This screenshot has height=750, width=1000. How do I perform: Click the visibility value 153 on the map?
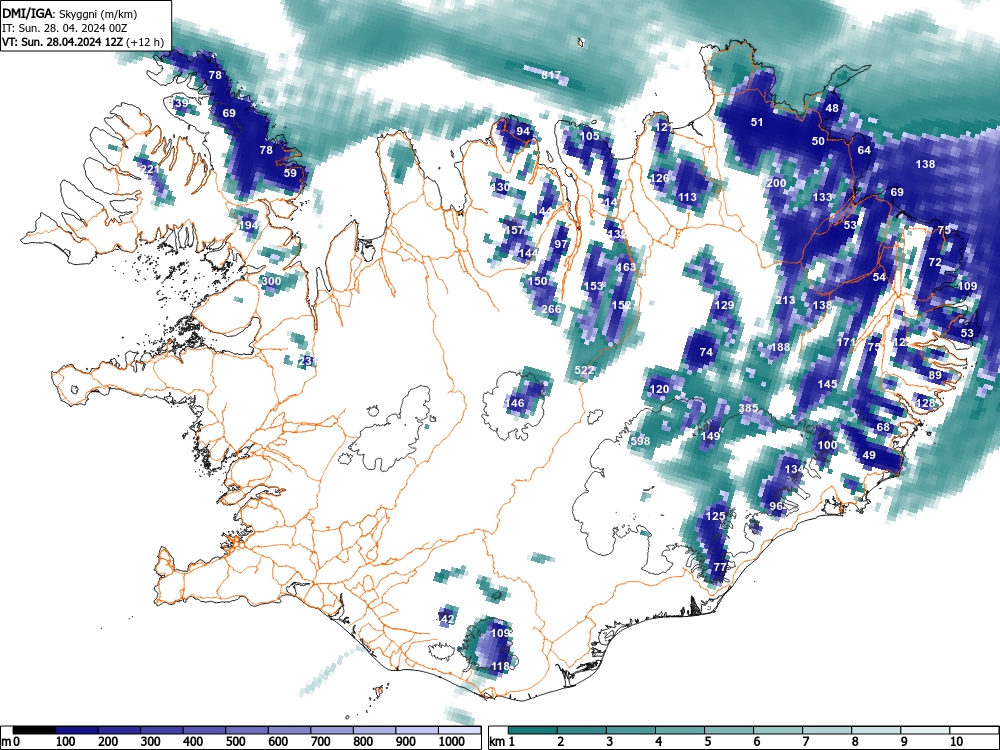(x=593, y=286)
